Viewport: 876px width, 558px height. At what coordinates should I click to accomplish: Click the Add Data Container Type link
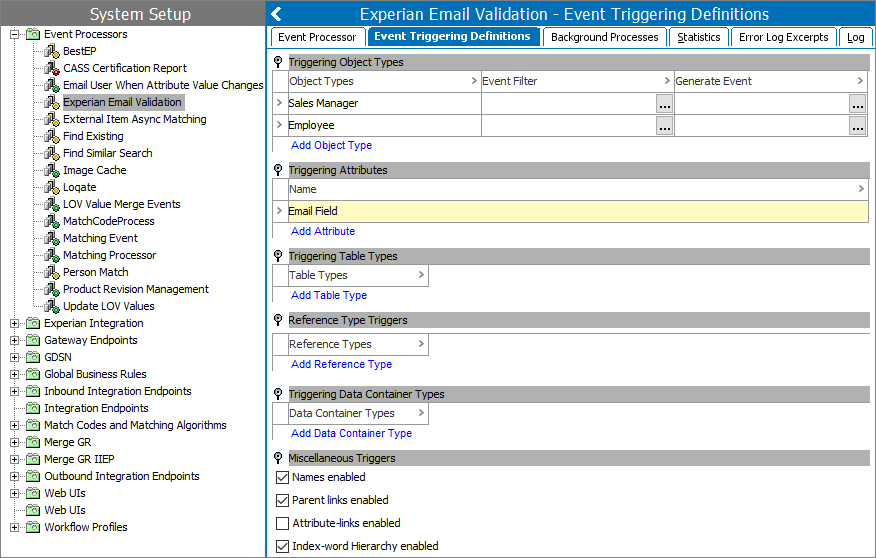351,433
